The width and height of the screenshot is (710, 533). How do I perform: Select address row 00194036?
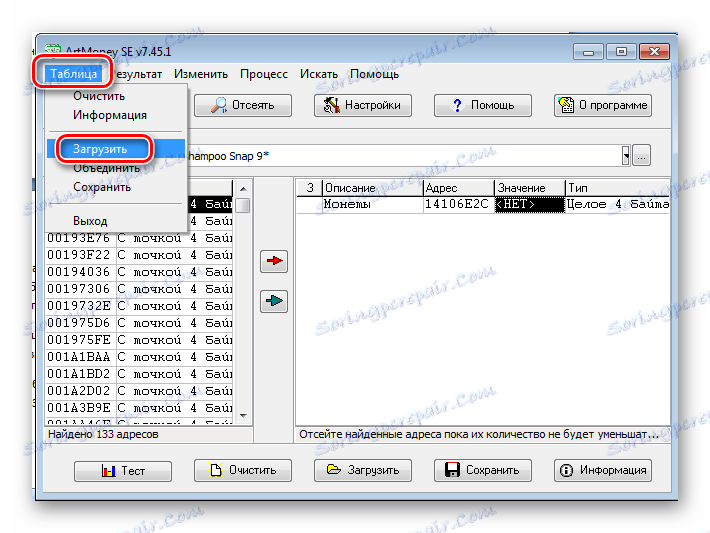[139, 272]
